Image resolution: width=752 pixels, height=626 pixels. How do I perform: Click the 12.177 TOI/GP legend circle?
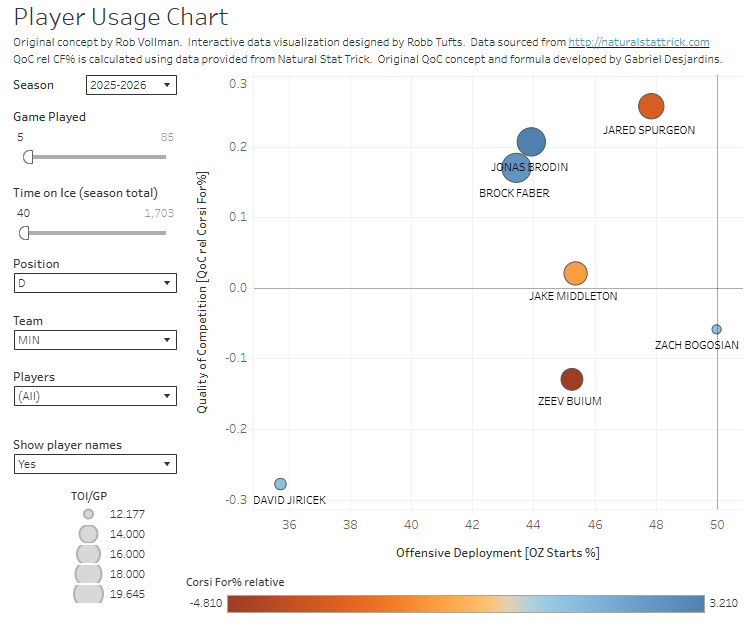89,514
